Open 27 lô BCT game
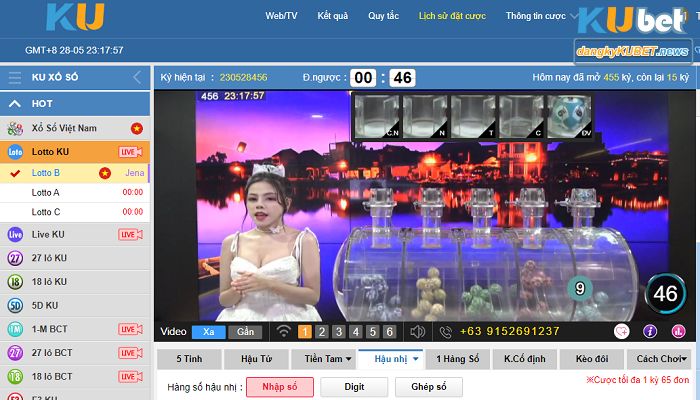Viewport: 700px width, 400px height. [75, 353]
